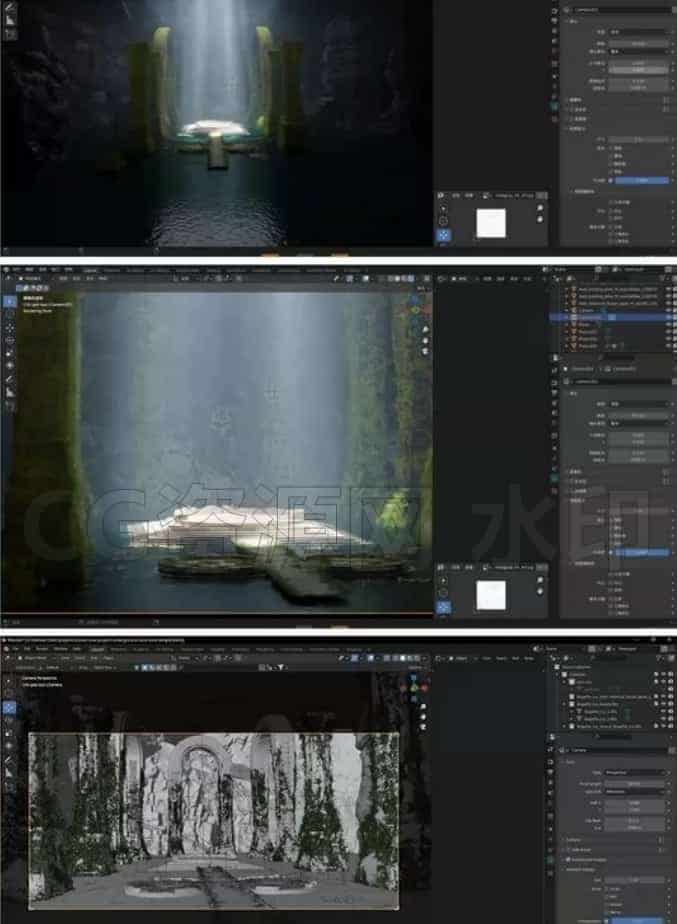Select the Rotate tool in the waterfall close-up screenshot

pos(9,341)
